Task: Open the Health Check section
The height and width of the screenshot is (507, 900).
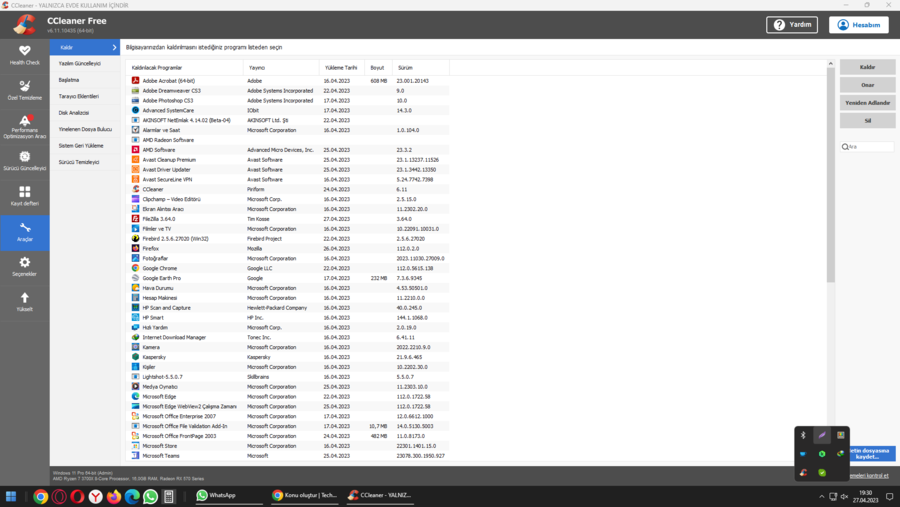Action: (25, 56)
